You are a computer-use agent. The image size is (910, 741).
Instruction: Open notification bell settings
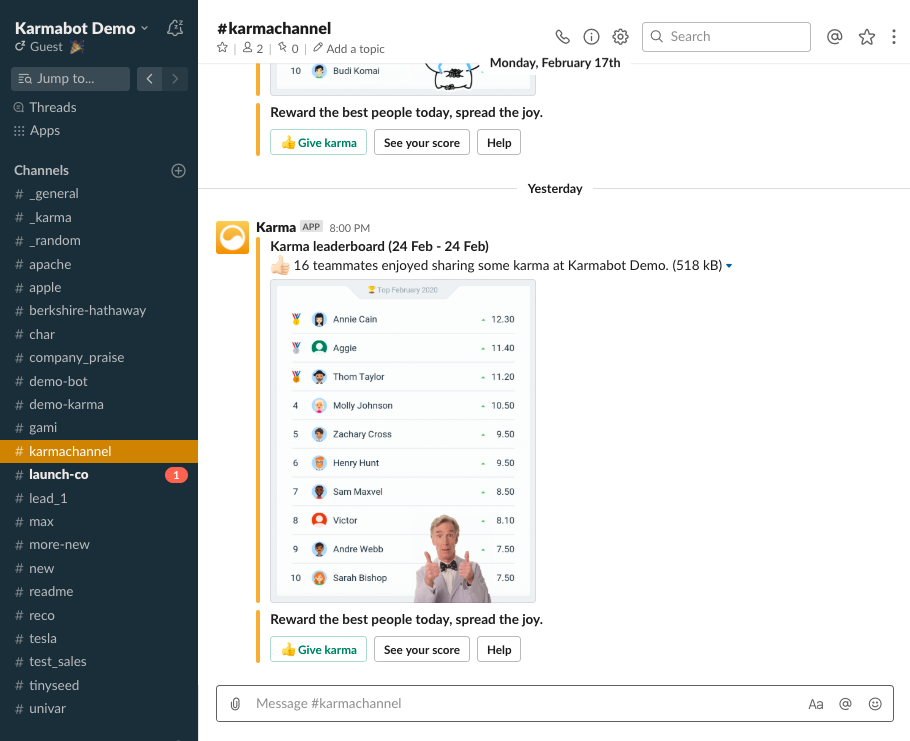pyautogui.click(x=175, y=28)
